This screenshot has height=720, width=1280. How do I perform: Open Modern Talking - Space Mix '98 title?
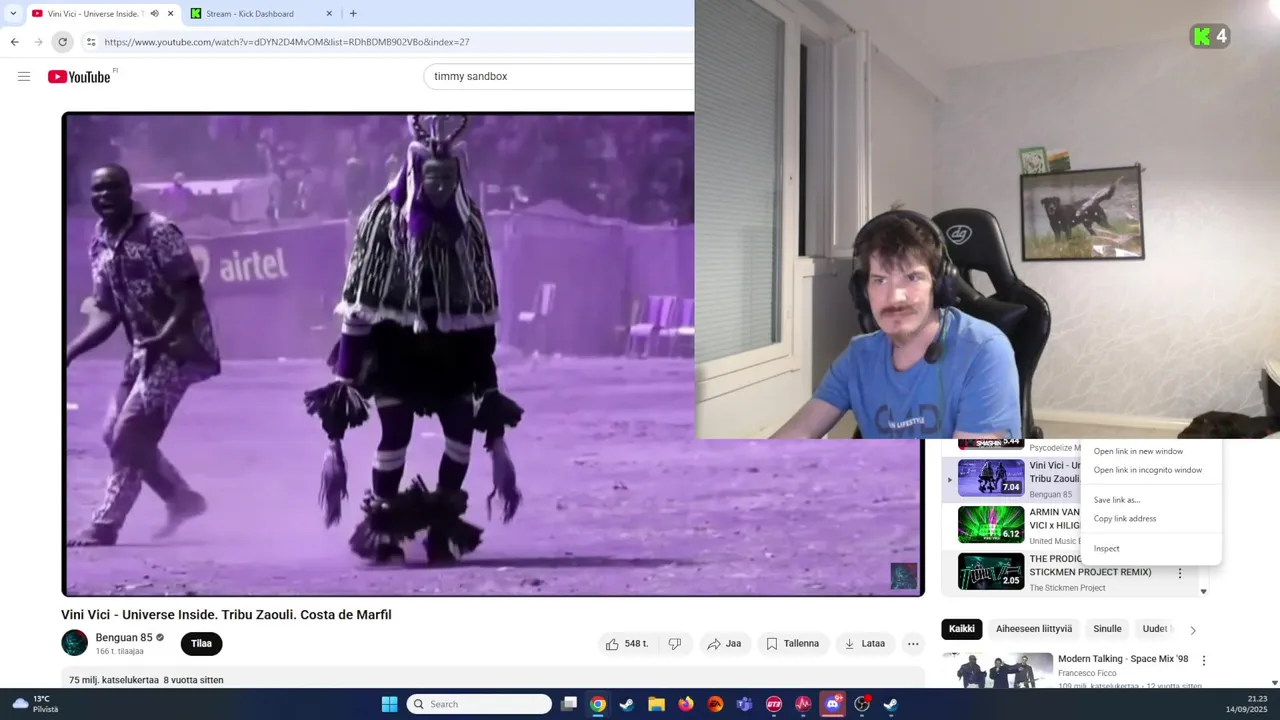point(1123,659)
